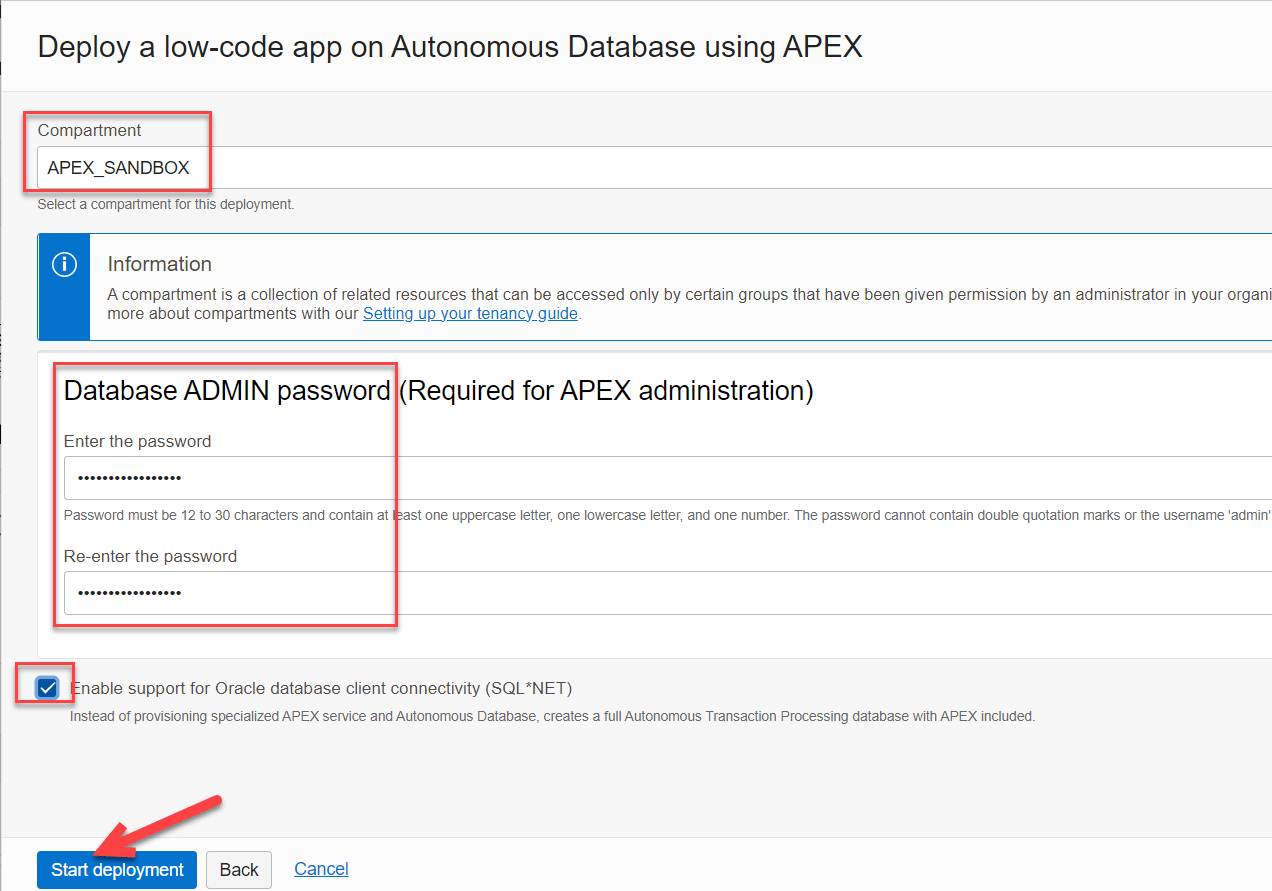The image size is (1272, 891).
Task: Click the 'Instead of provisioning specialized APEX' description
Action: pyautogui.click(x=552, y=716)
